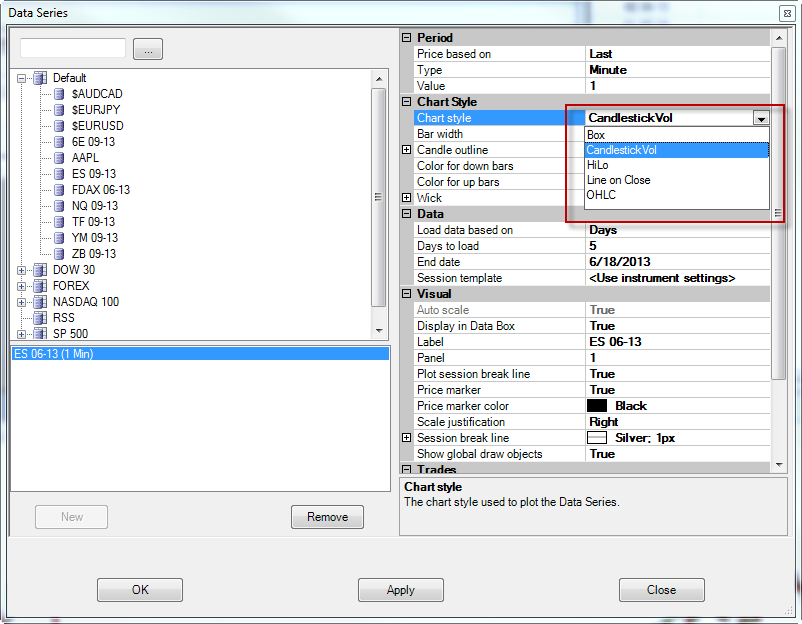Image resolution: width=802 pixels, height=624 pixels.
Task: Choose HiLo chart style option
Action: (x=677, y=165)
